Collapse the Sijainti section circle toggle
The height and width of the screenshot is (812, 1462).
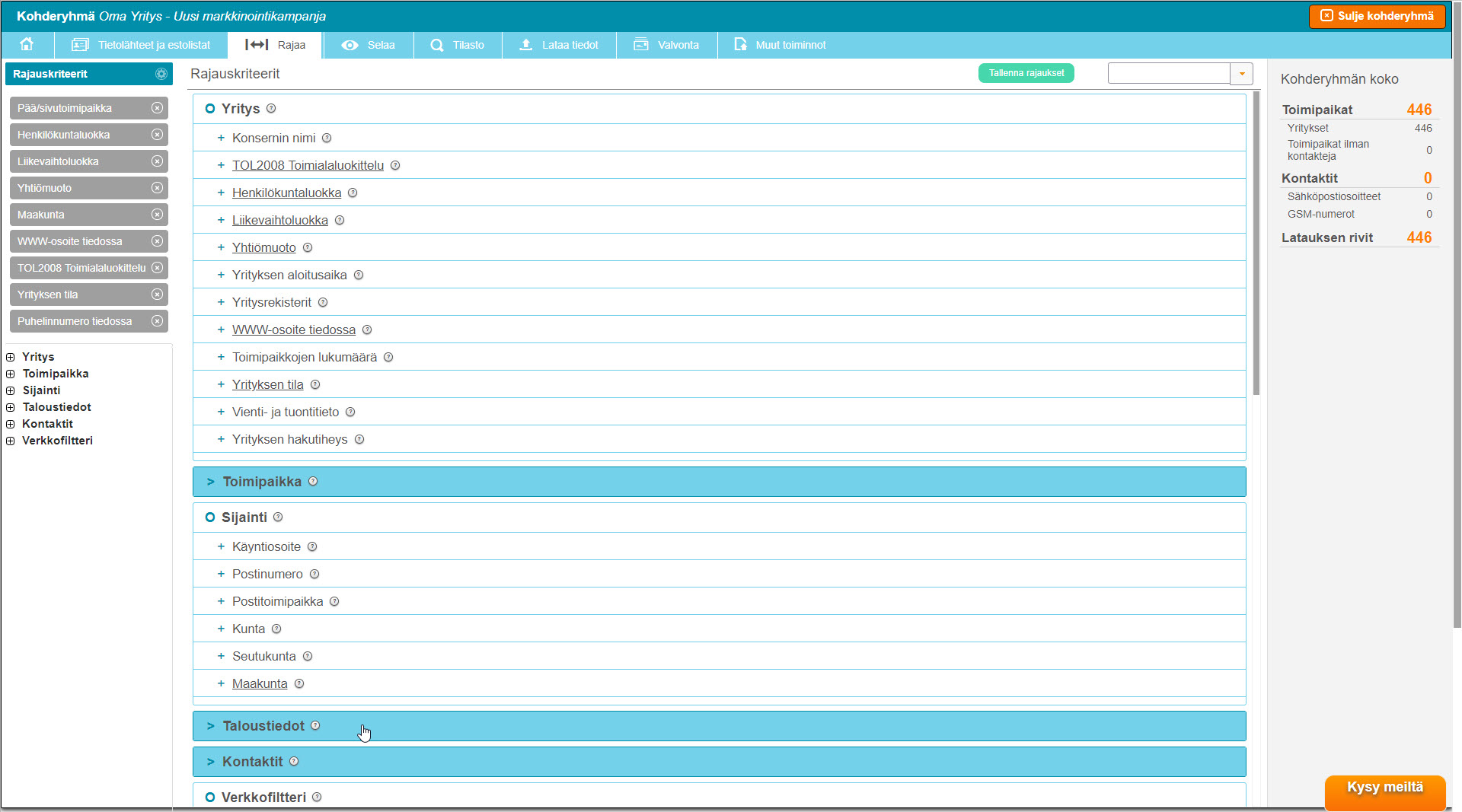(x=210, y=517)
